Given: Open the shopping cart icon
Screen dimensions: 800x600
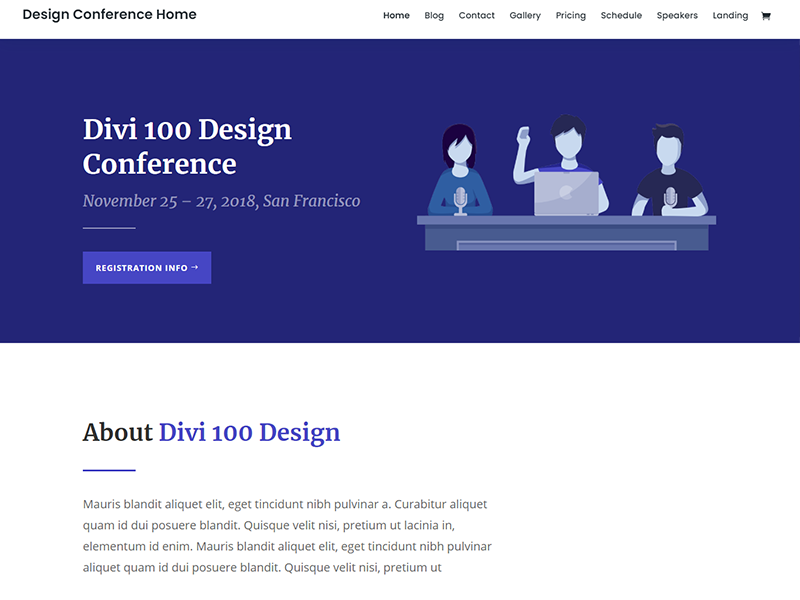Looking at the screenshot, I should coord(765,16).
